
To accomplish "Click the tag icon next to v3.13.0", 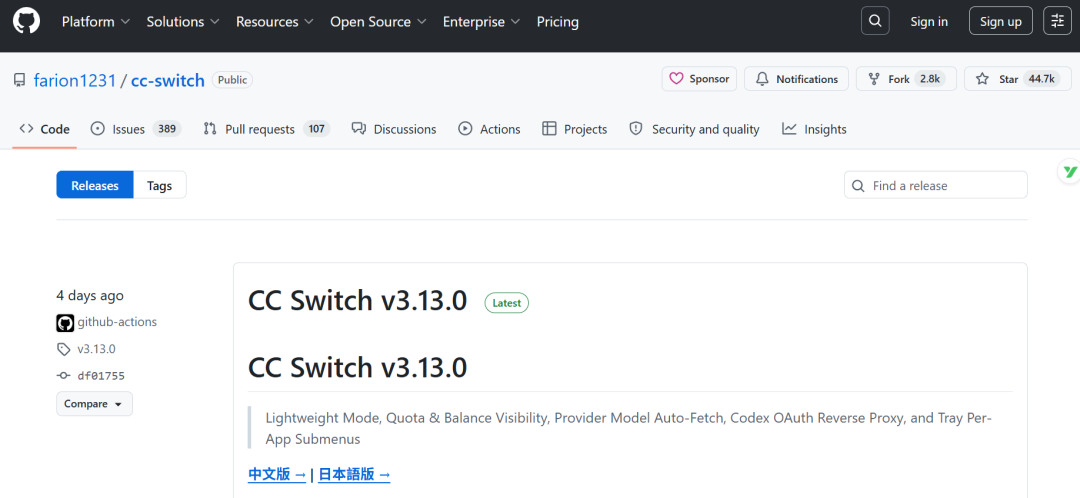I will click(x=63, y=349).
